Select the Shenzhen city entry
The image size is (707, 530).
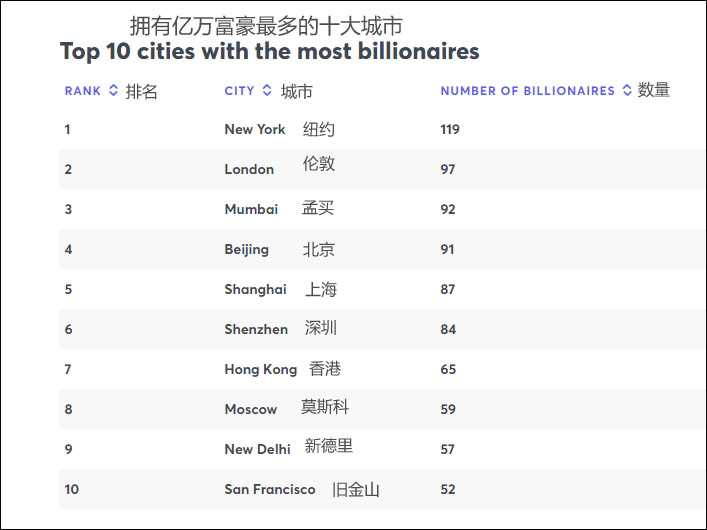point(256,329)
